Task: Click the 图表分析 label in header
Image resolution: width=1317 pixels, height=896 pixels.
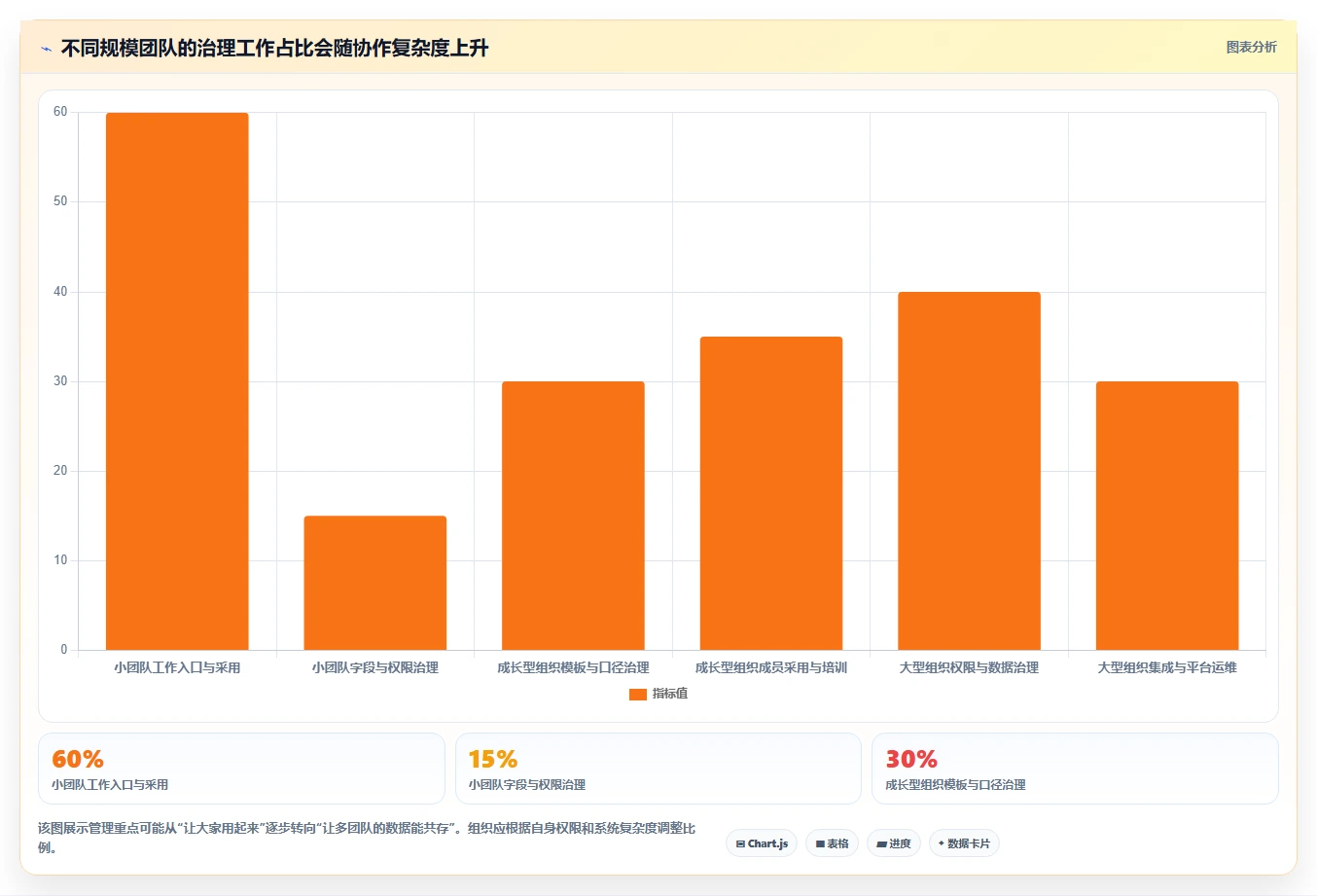Action: tap(1251, 47)
